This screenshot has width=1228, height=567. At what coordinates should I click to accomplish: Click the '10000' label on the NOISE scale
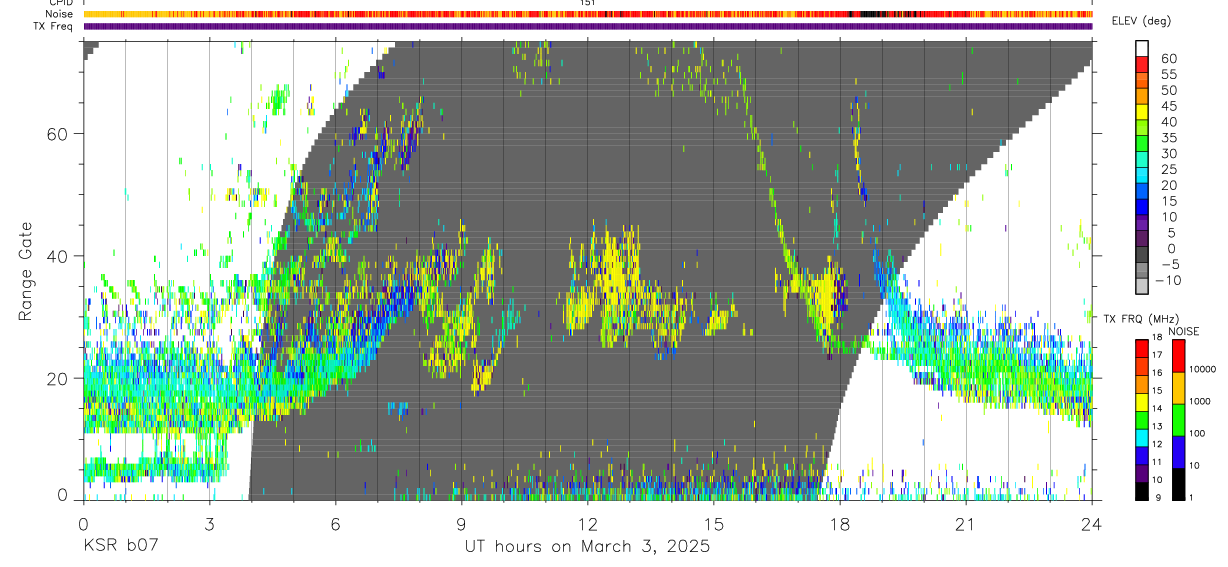coord(1204,369)
